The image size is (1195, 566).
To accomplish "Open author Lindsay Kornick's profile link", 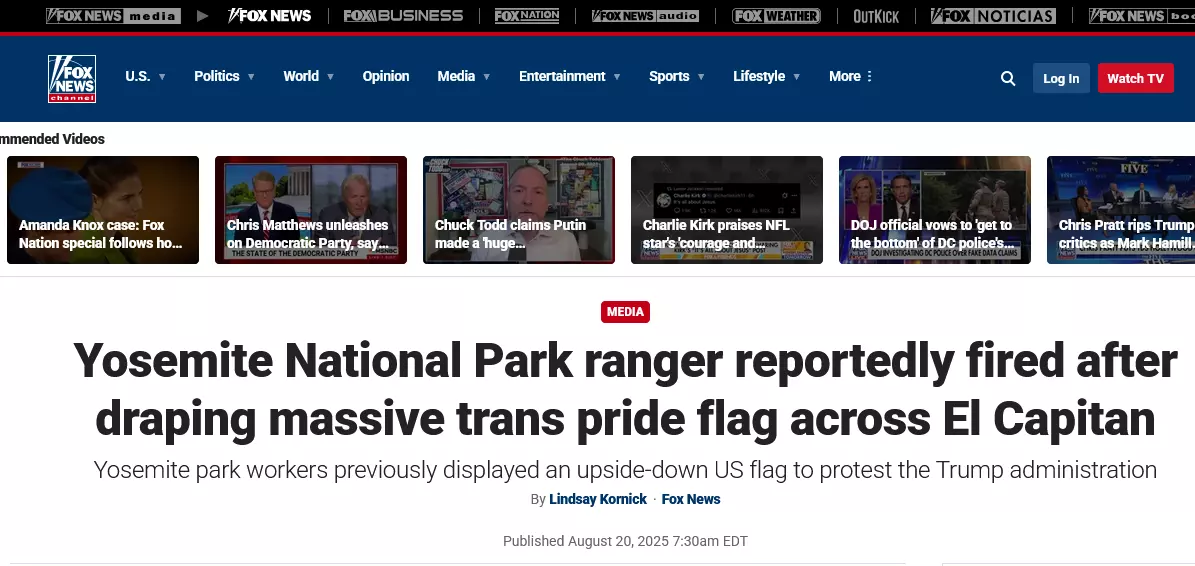I will coord(598,499).
